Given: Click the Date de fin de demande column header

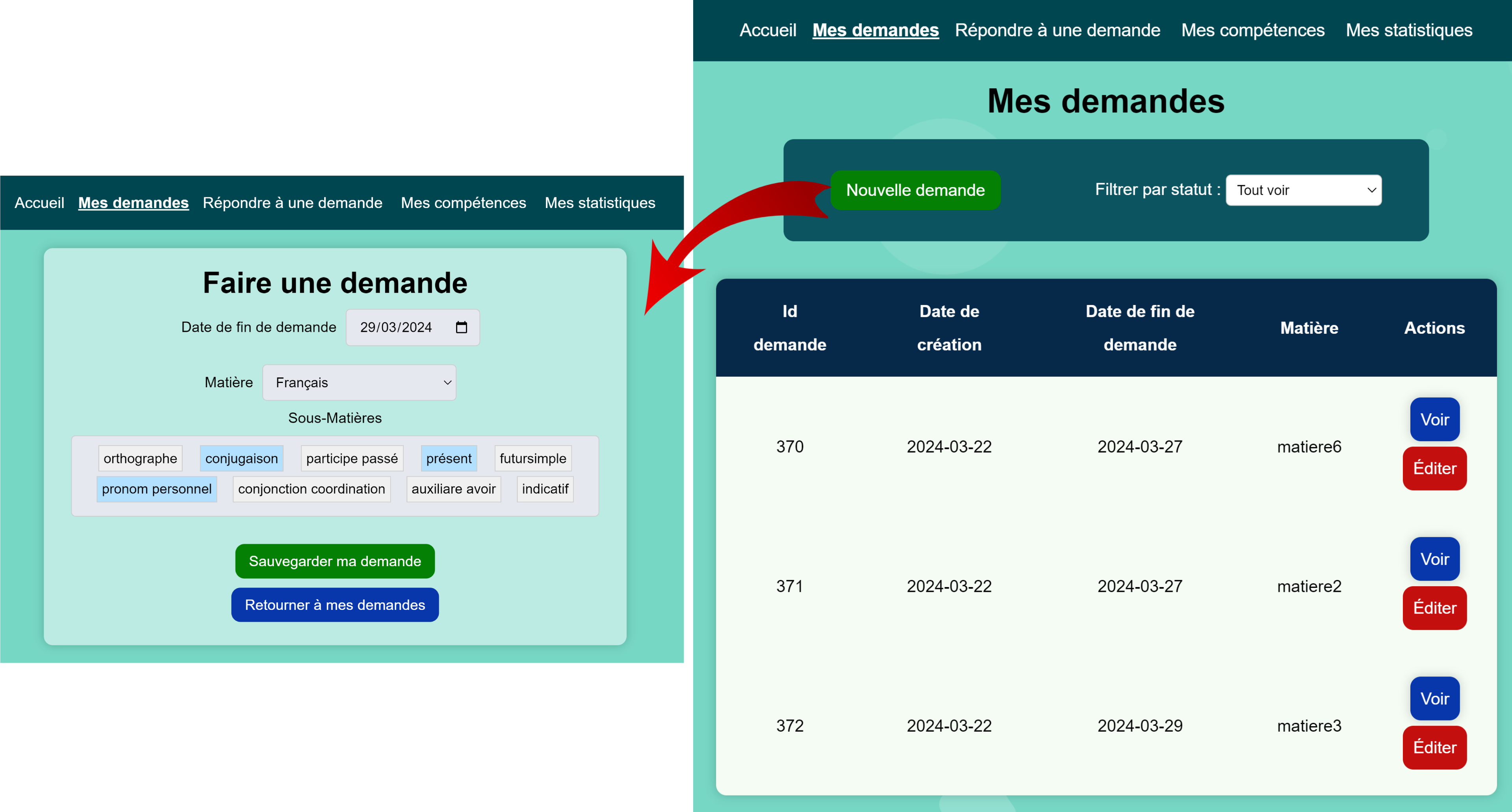Looking at the screenshot, I should pos(1140,328).
